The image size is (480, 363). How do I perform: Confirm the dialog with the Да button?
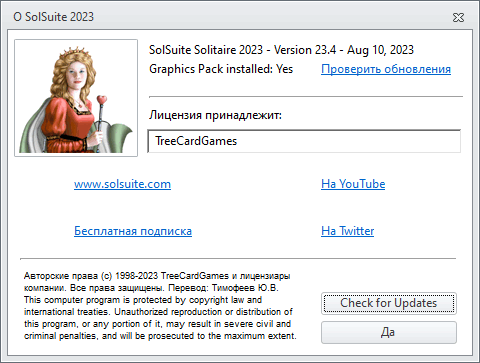tap(389, 332)
